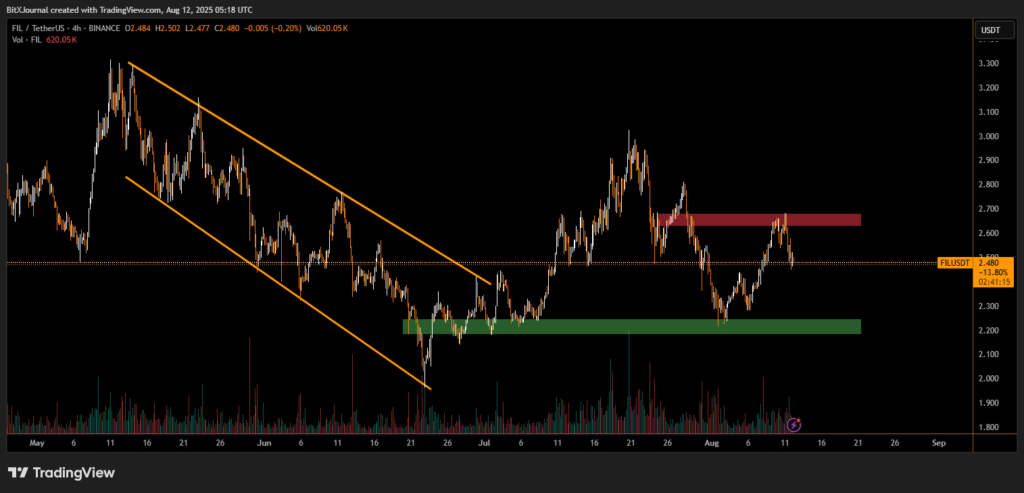Viewport: 1024px width, 493px height.
Task: Click the 3.300 price scale level
Action: pos(988,63)
